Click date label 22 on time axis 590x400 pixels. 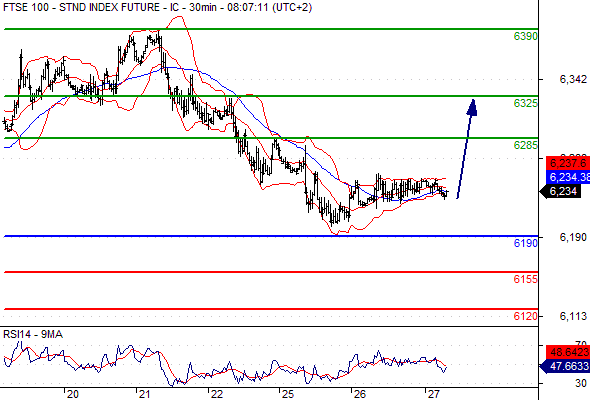pyautogui.click(x=216, y=394)
